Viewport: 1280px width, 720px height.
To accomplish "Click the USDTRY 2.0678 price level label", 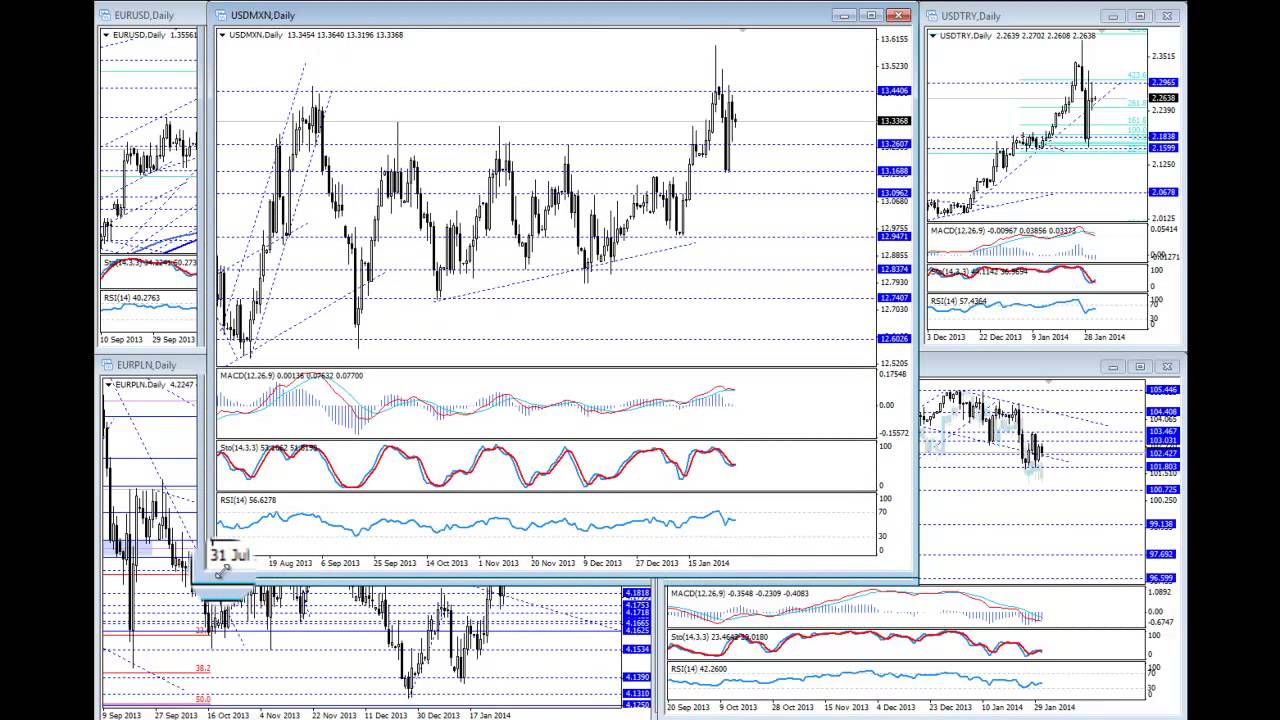I will pos(1163,192).
